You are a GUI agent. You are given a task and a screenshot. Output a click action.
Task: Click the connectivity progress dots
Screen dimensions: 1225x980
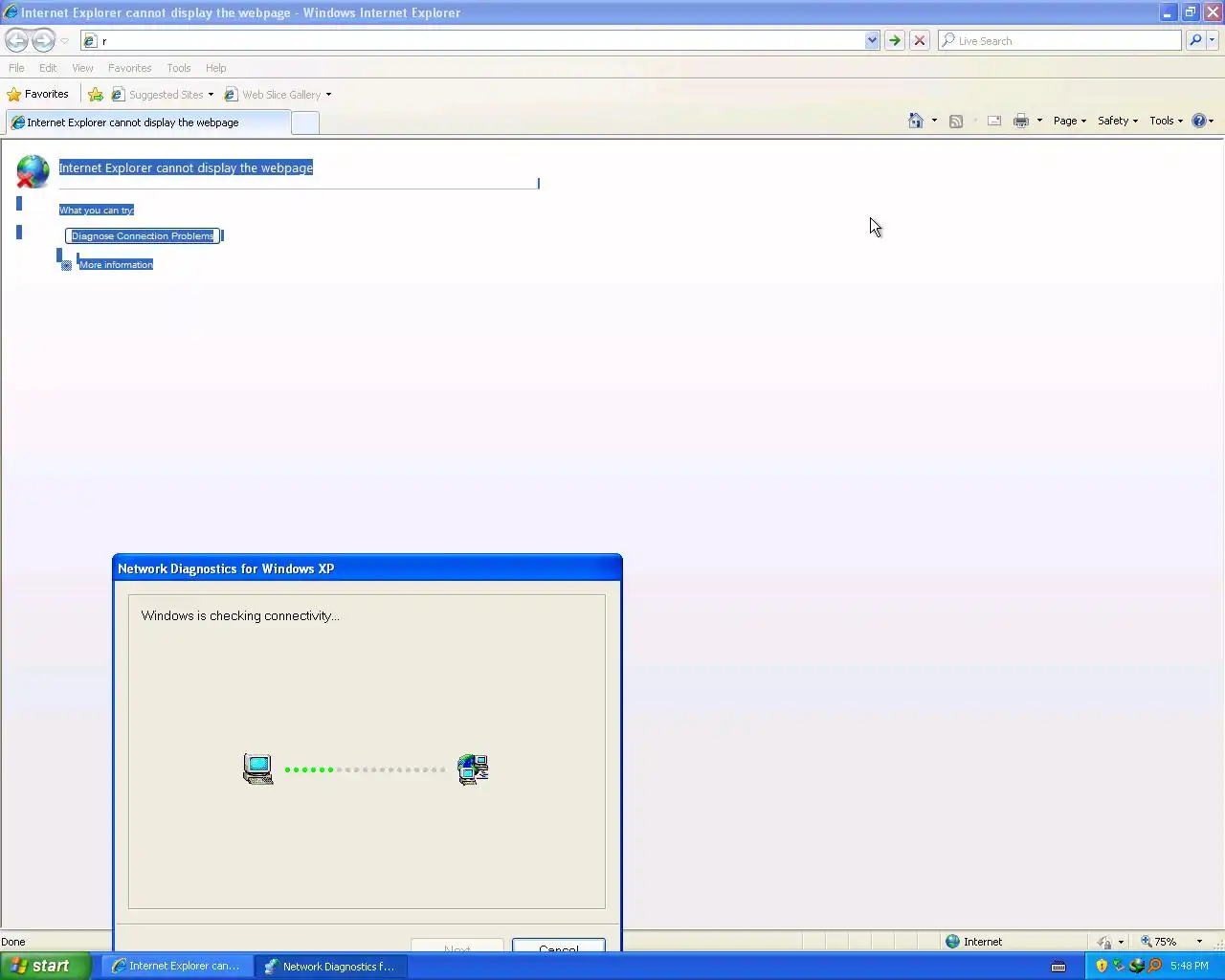[365, 769]
